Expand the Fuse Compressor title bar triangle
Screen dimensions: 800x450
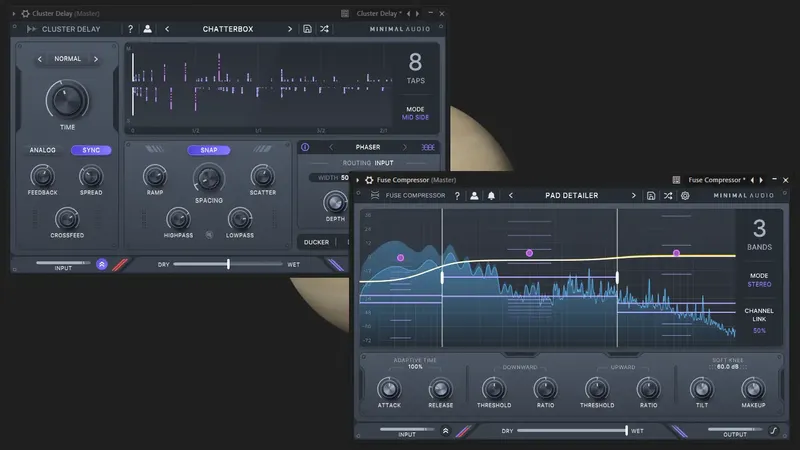(x=358, y=180)
